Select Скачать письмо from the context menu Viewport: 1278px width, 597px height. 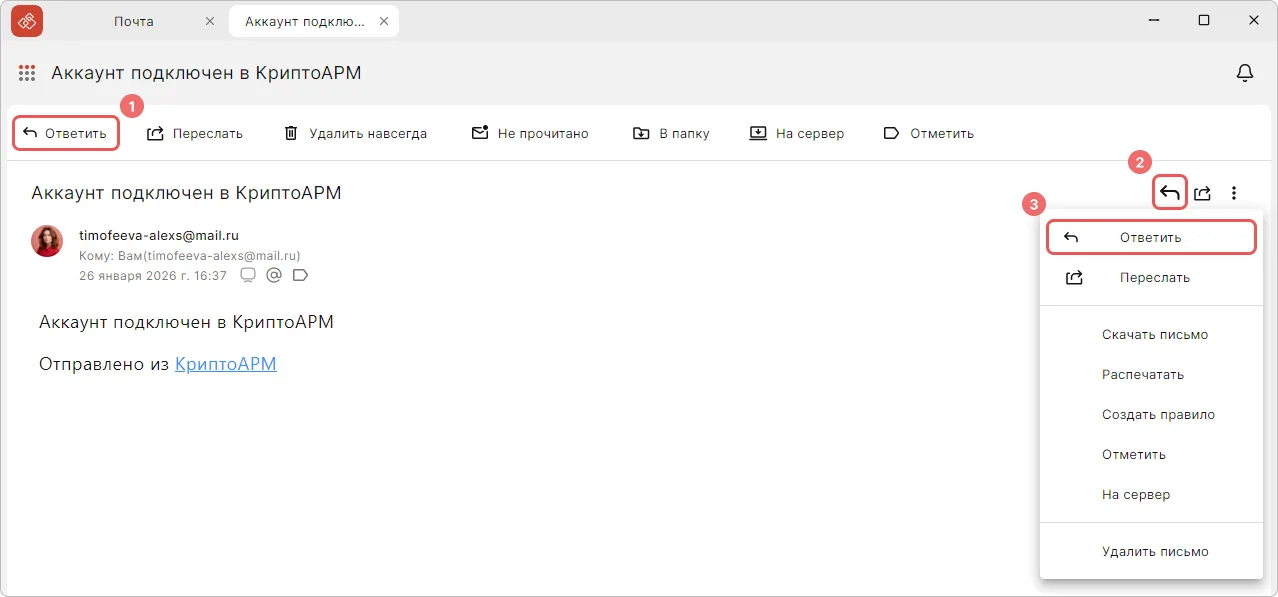point(1155,335)
